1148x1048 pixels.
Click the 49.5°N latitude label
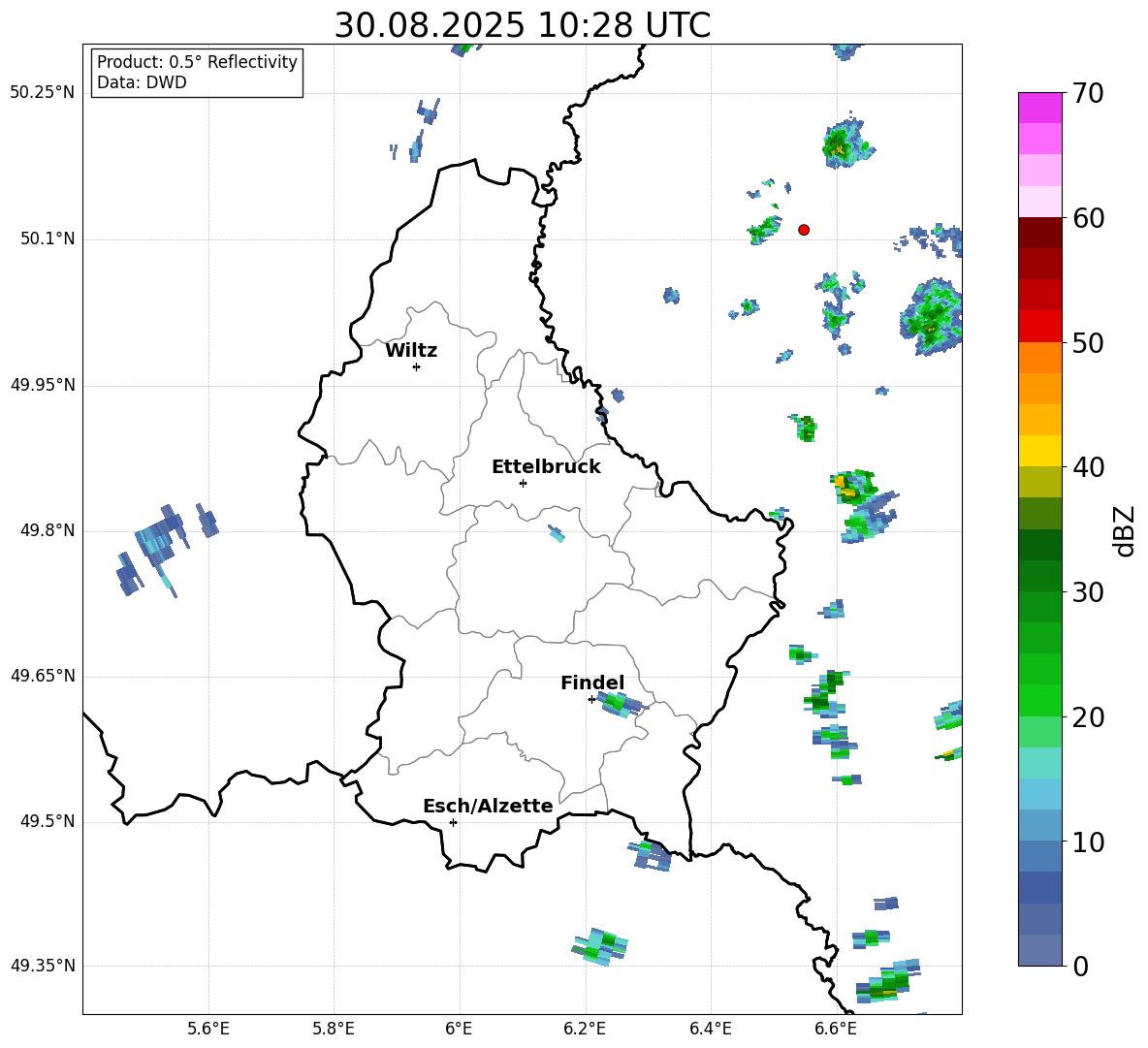(x=48, y=821)
